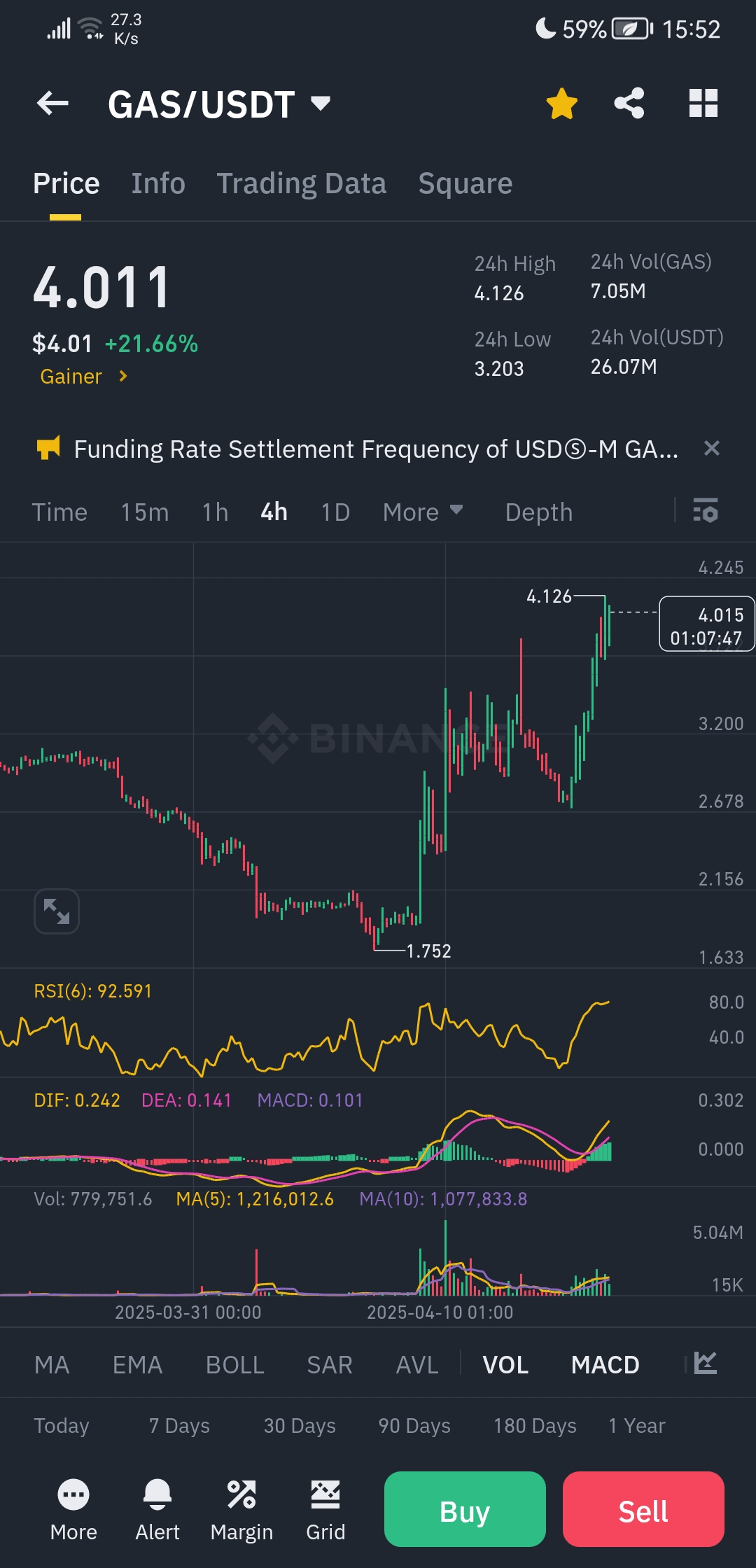The width and height of the screenshot is (756, 1568).
Task: Tap the red Sell button
Action: [643, 1509]
